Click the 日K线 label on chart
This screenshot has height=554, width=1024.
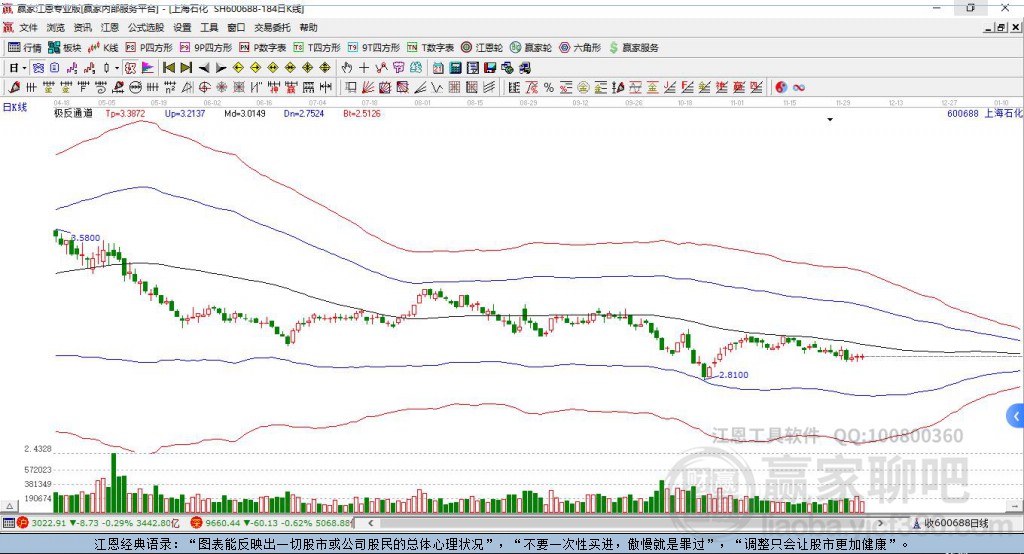click(x=14, y=107)
